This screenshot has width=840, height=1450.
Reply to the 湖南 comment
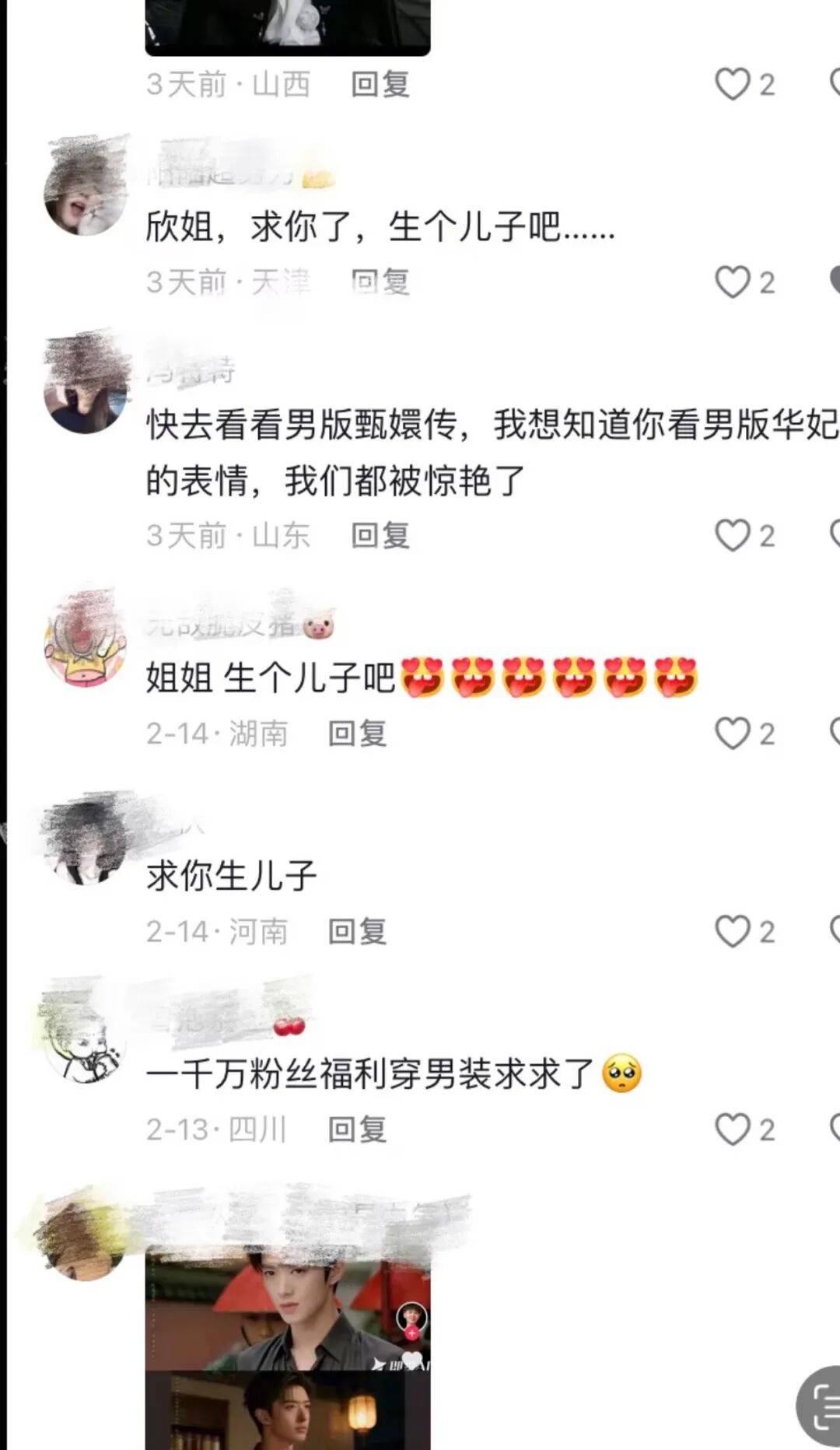click(x=357, y=733)
